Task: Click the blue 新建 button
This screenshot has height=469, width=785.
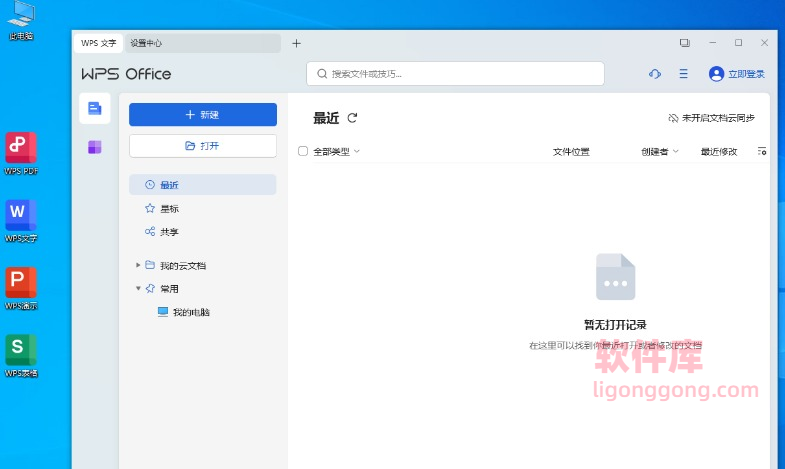Action: (203, 115)
